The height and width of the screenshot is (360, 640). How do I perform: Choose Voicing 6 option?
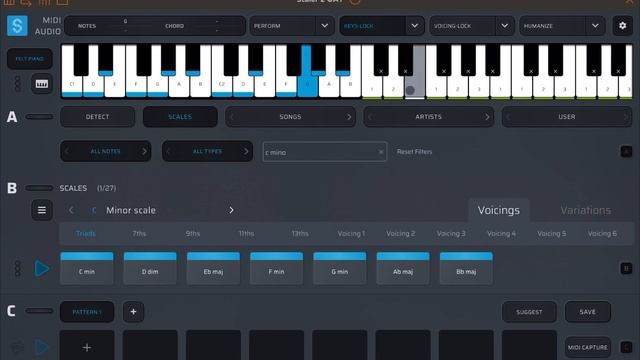pyautogui.click(x=602, y=233)
